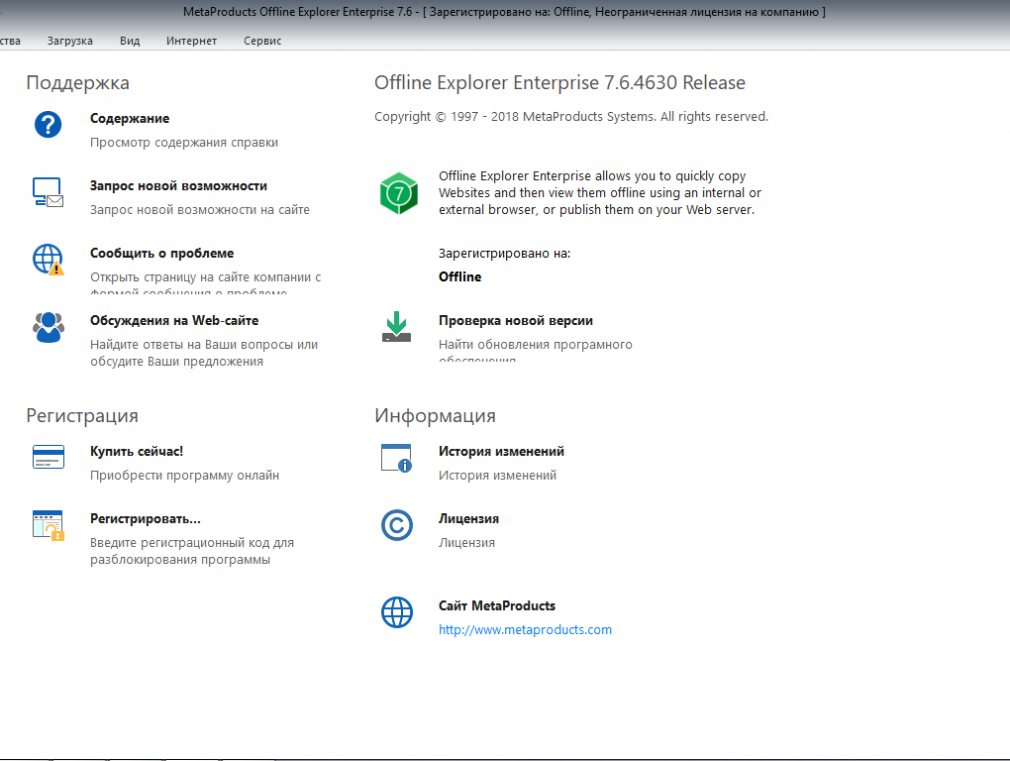Click the bold Offline registered name
This screenshot has width=1010, height=761.
tap(460, 276)
